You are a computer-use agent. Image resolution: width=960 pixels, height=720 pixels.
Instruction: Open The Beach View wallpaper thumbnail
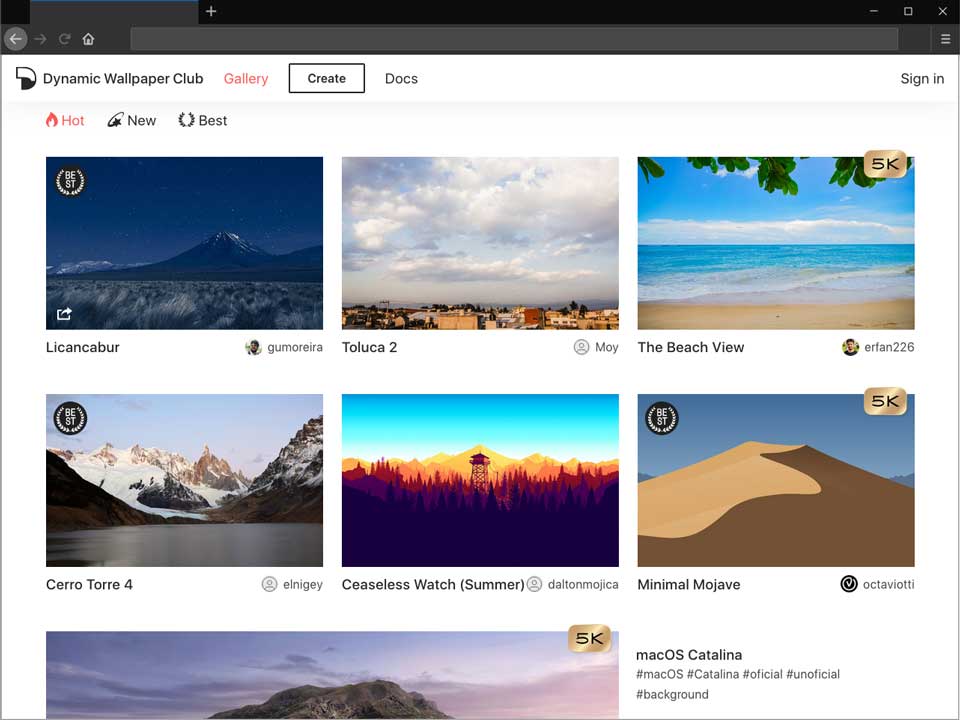775,242
